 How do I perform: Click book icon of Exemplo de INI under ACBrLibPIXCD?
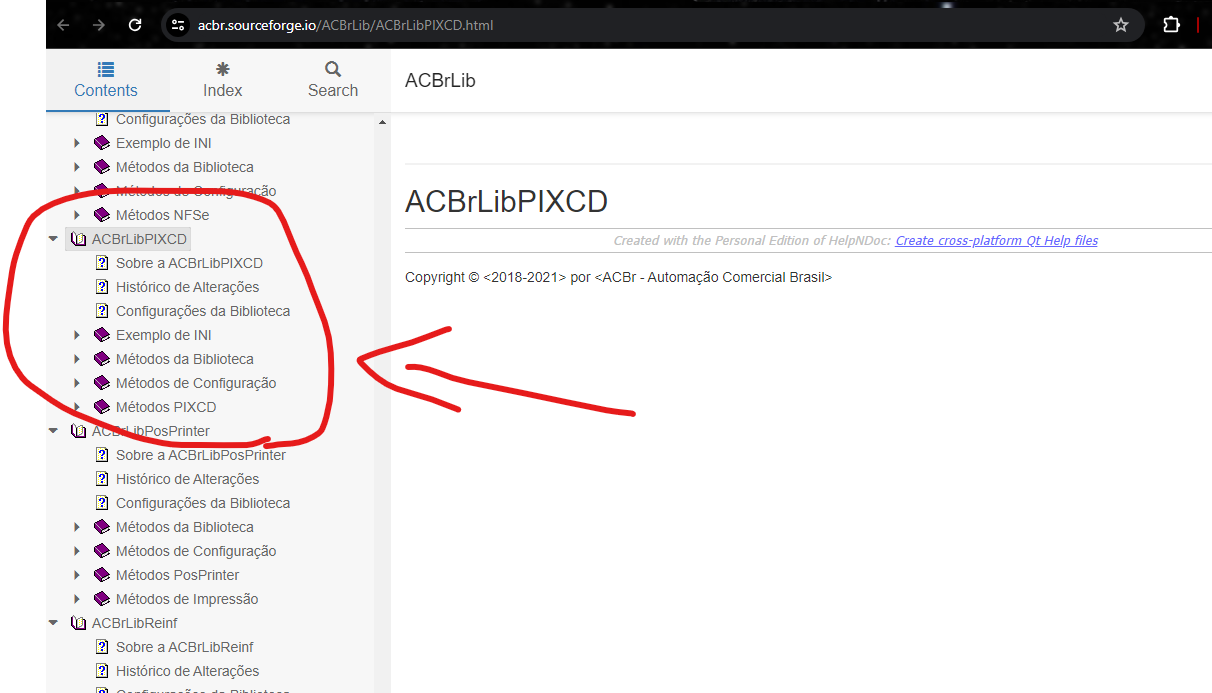click(101, 335)
